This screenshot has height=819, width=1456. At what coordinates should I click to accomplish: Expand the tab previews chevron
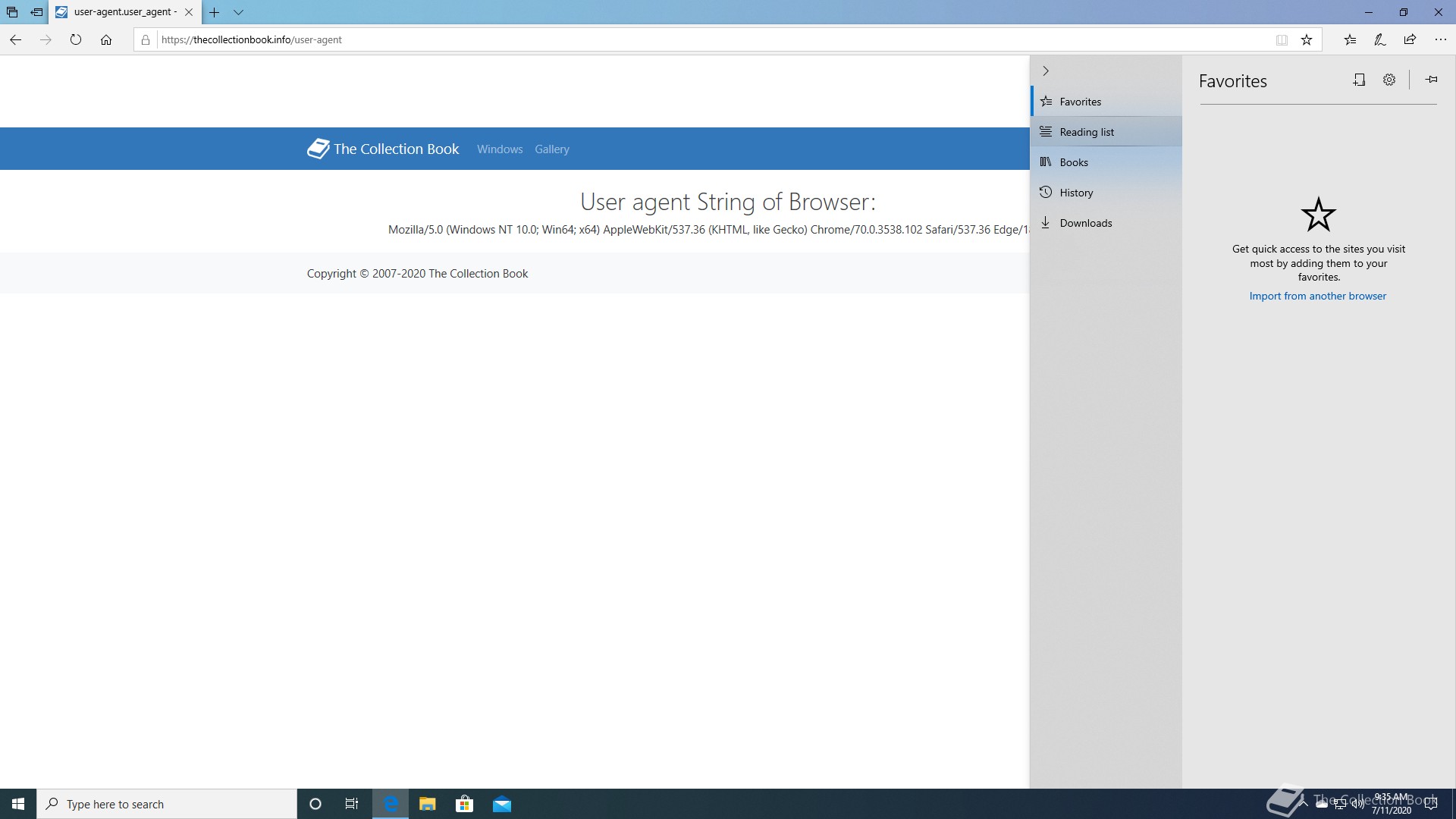click(238, 12)
